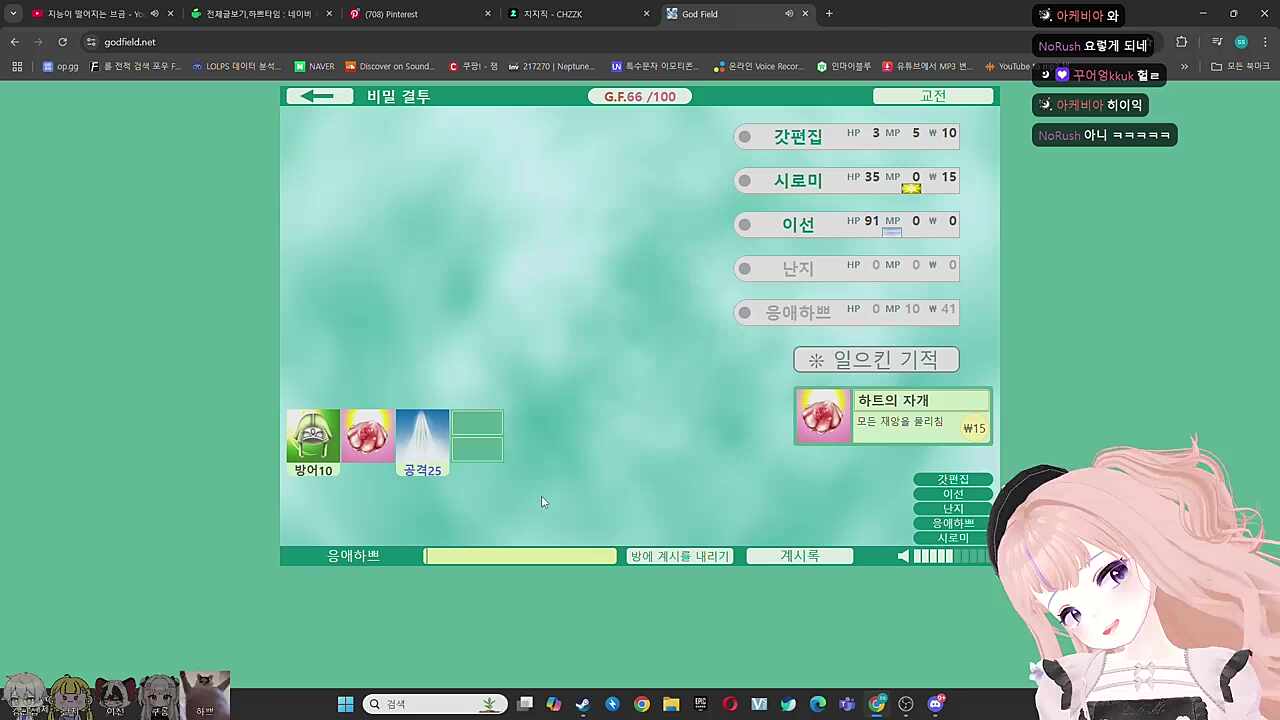
Task: Toggle the circle marker beside 갓편집
Action: pos(745,137)
